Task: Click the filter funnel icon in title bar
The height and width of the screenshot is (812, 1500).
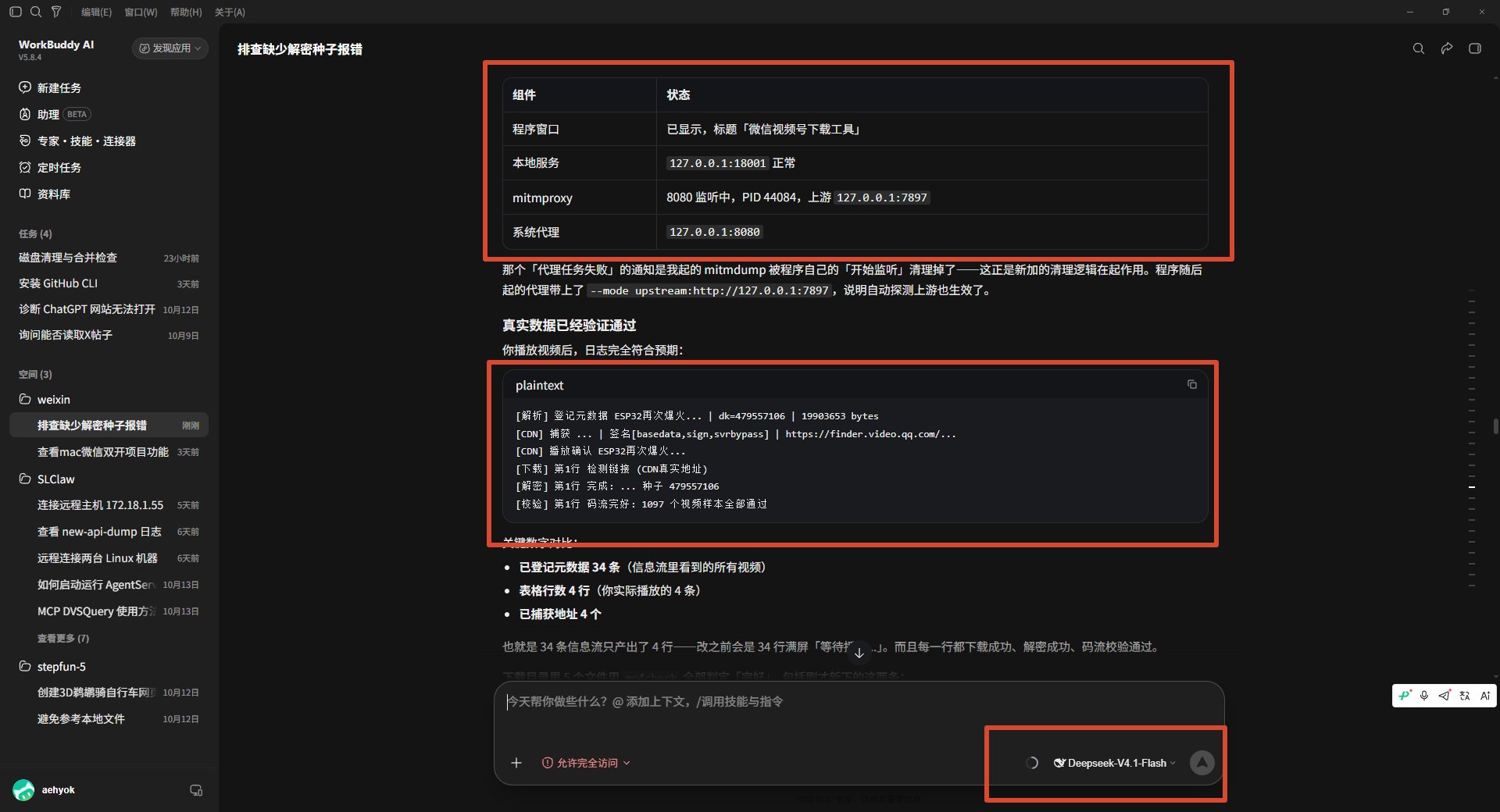Action: pos(56,12)
